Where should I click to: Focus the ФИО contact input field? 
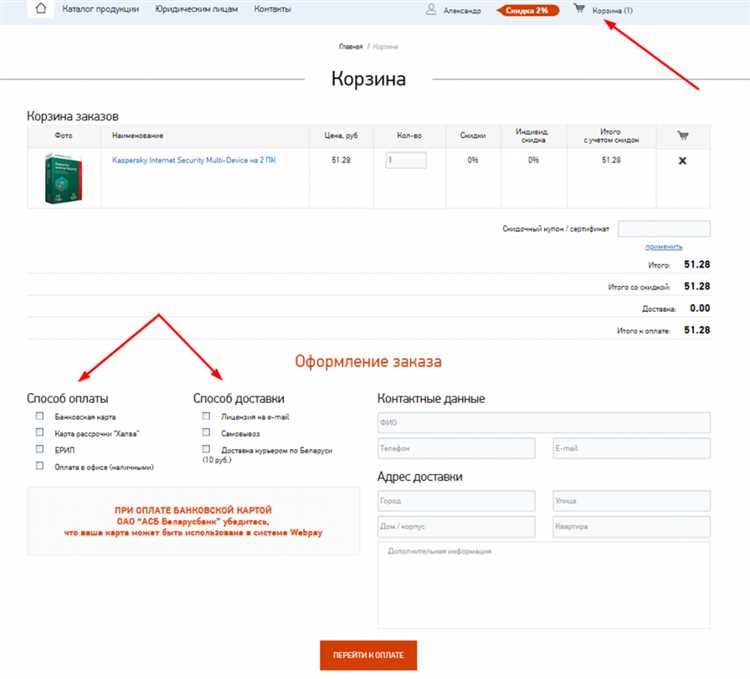click(543, 422)
